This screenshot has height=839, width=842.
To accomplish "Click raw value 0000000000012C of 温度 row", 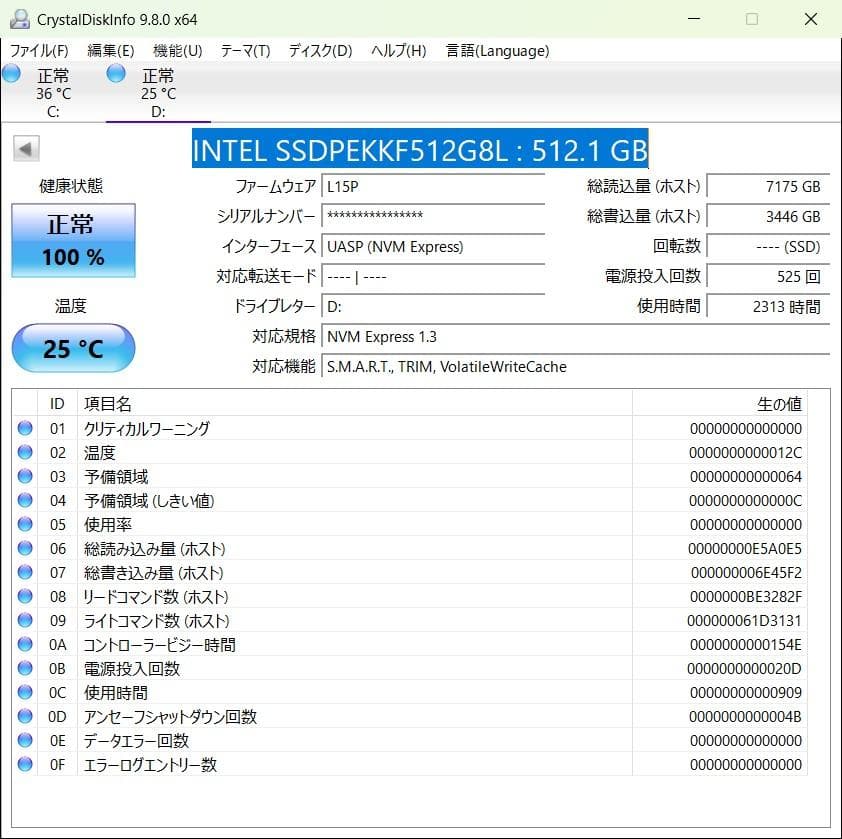I will 745,453.
